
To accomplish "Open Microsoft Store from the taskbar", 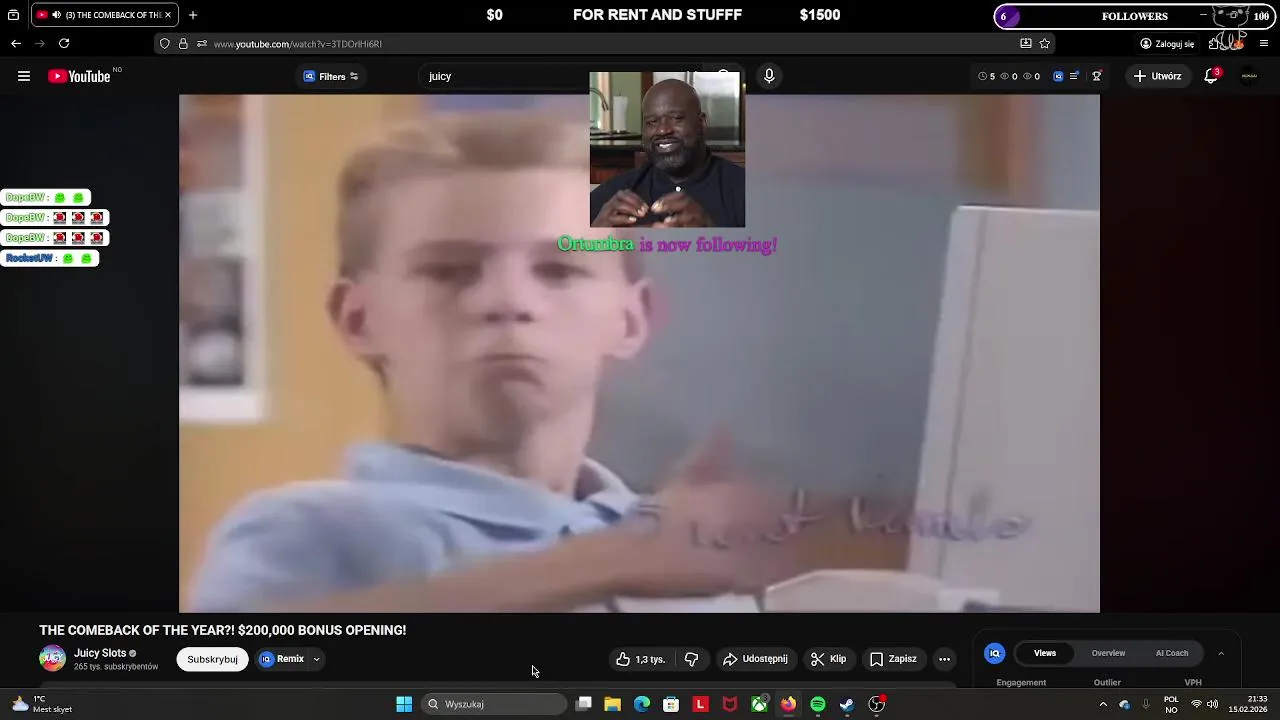I will [x=671, y=704].
